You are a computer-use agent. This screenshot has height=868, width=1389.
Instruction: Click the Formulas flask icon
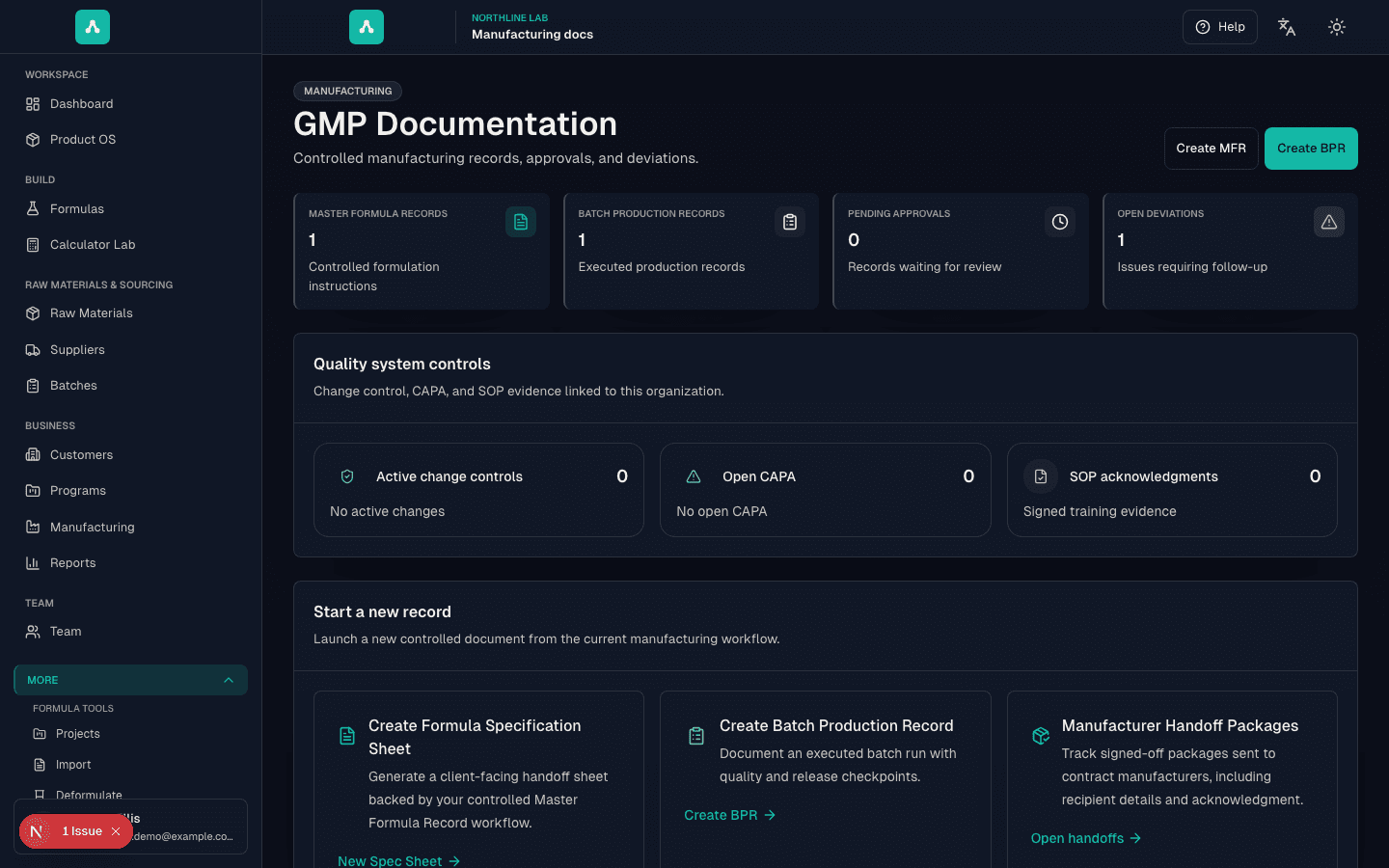click(33, 209)
